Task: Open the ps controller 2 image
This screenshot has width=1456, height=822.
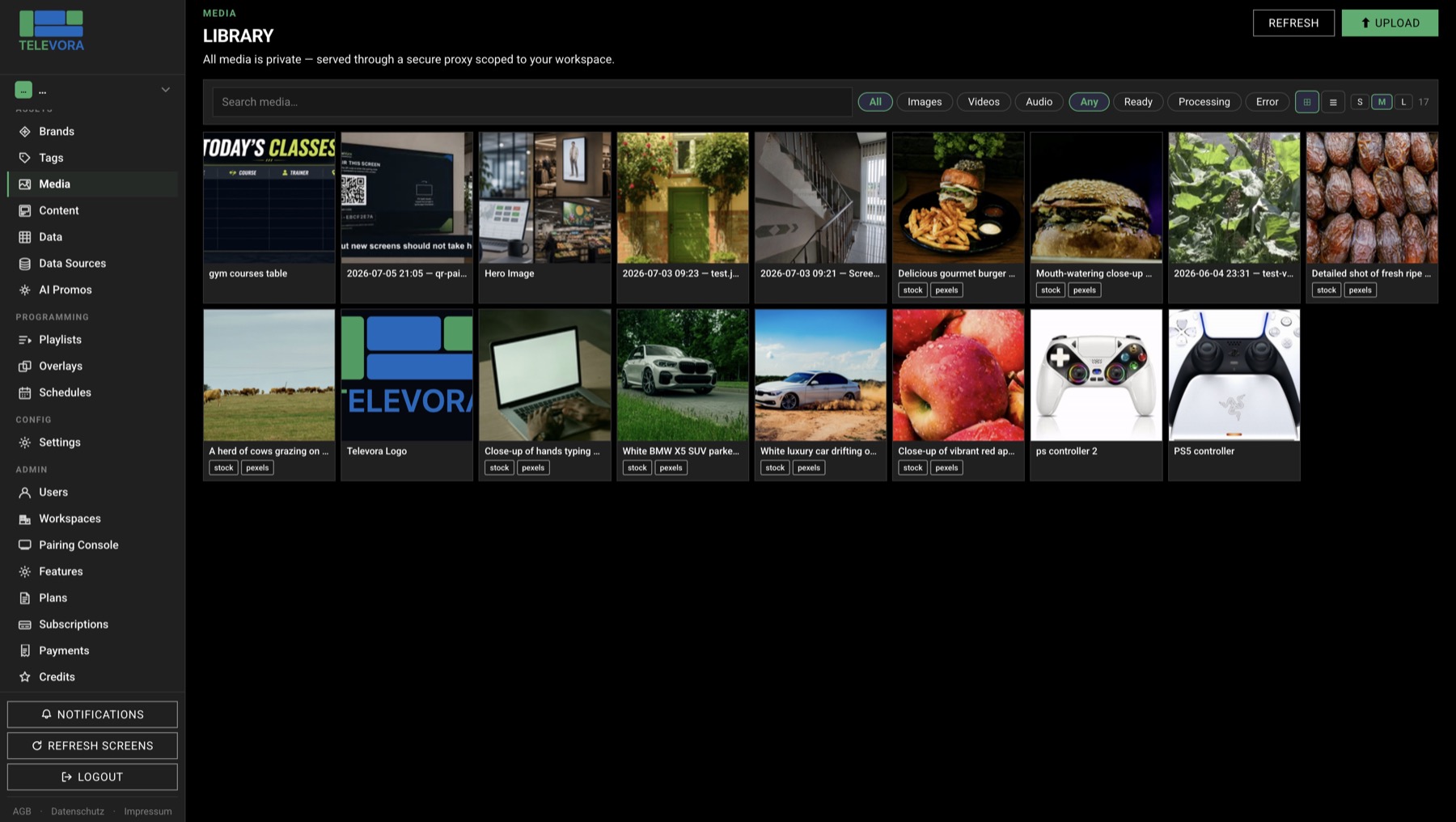Action: (x=1096, y=375)
